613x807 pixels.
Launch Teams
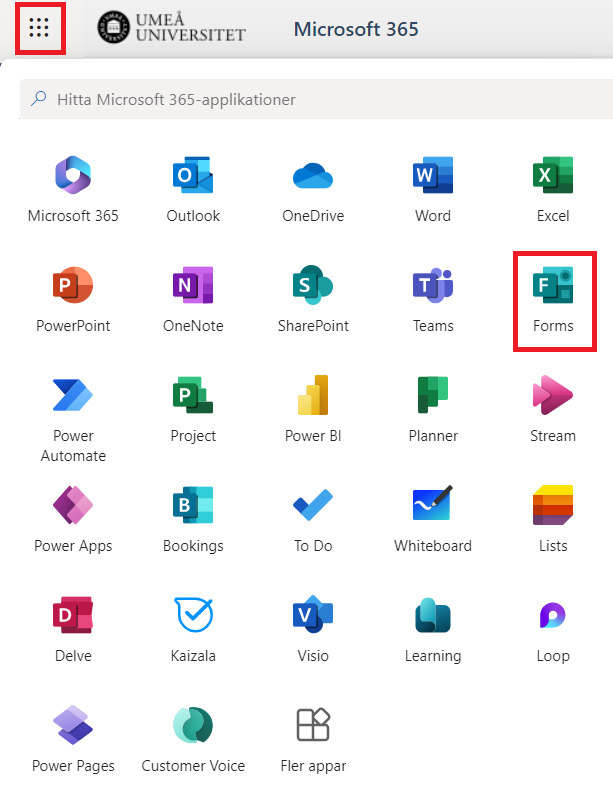click(x=433, y=300)
